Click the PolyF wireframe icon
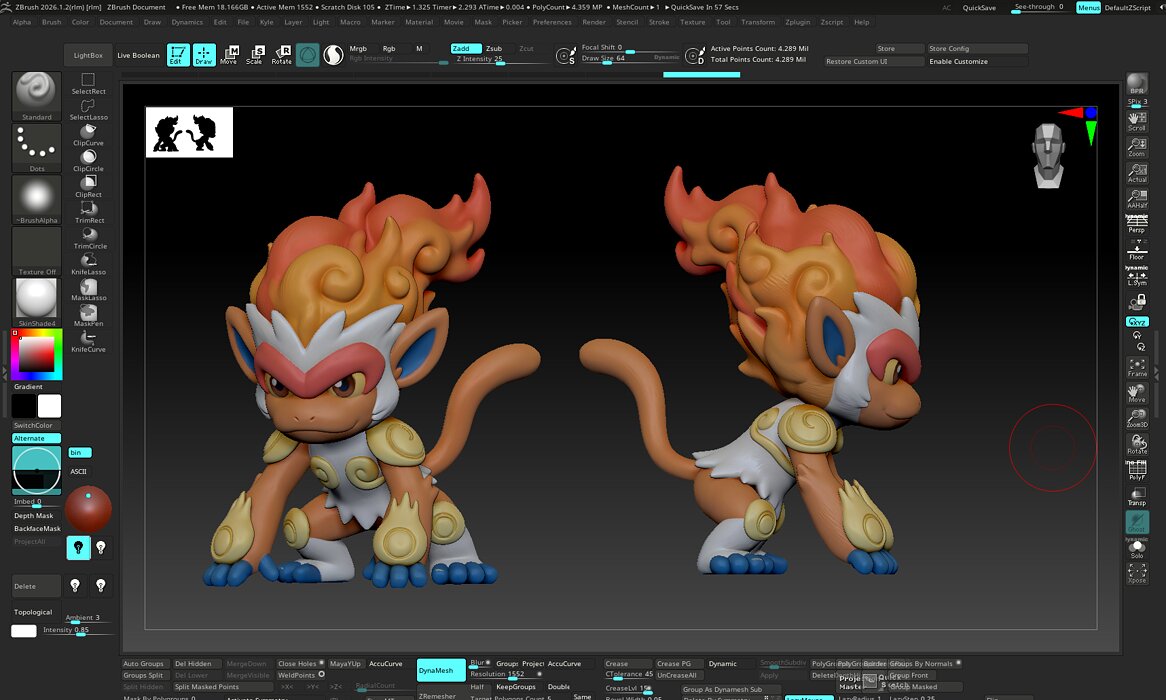The height and width of the screenshot is (700, 1166). click(1137, 470)
